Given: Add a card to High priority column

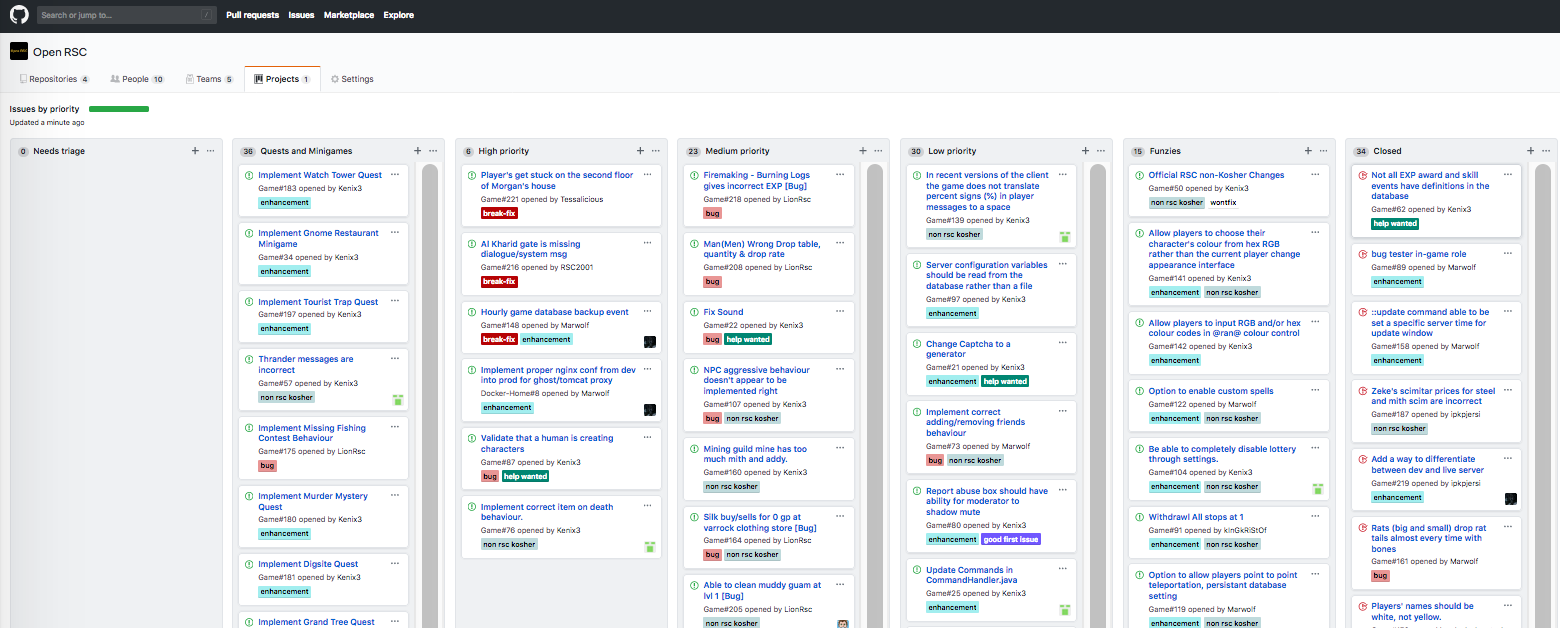Looking at the screenshot, I should click(640, 151).
